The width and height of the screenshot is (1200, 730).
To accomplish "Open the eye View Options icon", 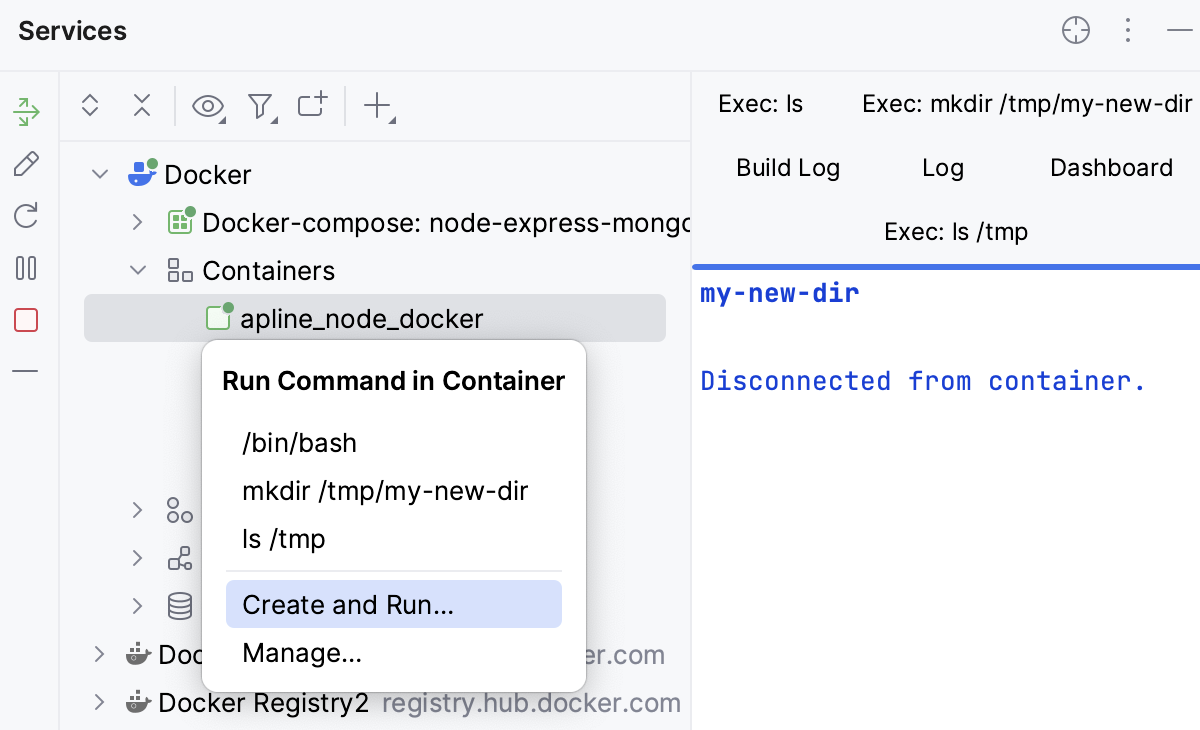I will coord(208,105).
